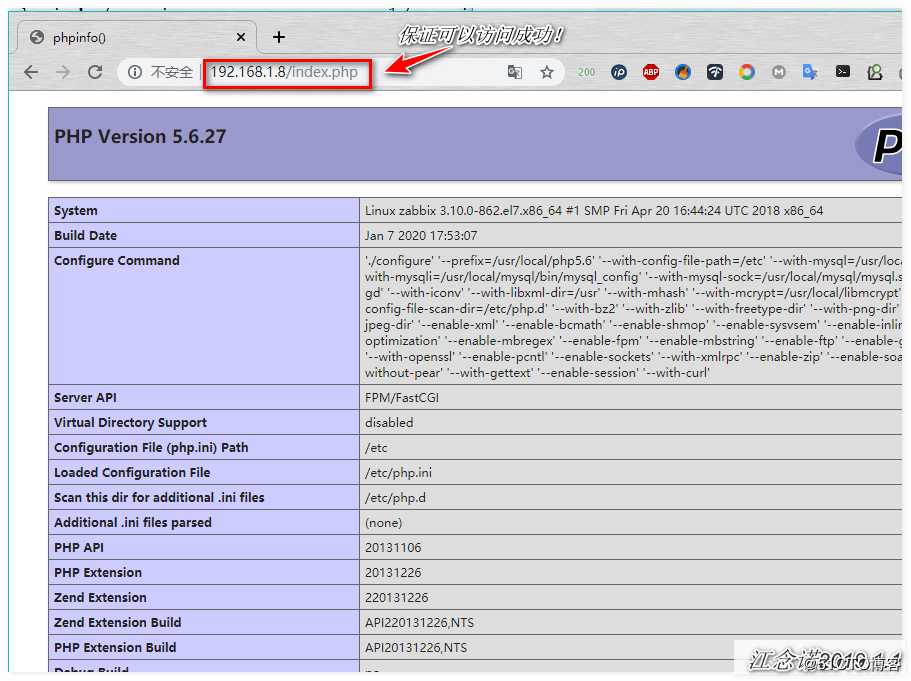Open the IP address extension icon
Screen dimensions: 911x681
tap(619, 72)
